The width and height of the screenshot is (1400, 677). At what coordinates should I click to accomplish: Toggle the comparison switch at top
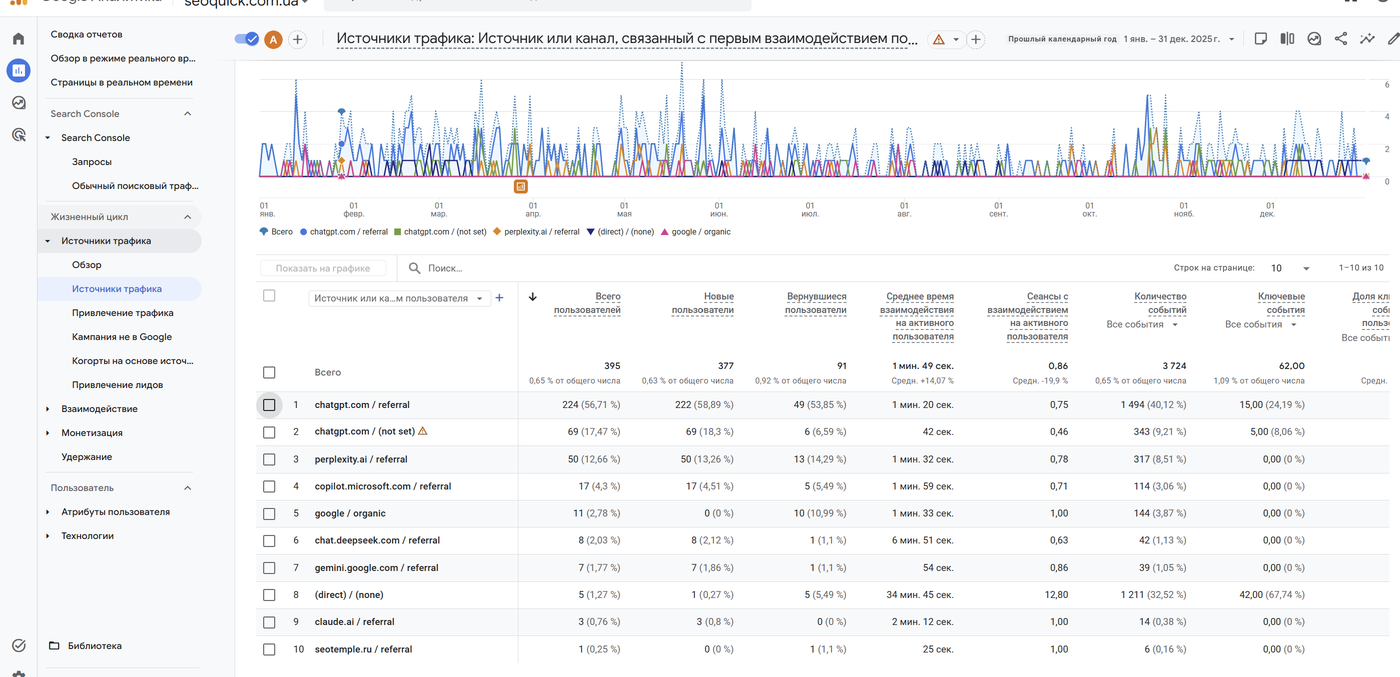[247, 39]
